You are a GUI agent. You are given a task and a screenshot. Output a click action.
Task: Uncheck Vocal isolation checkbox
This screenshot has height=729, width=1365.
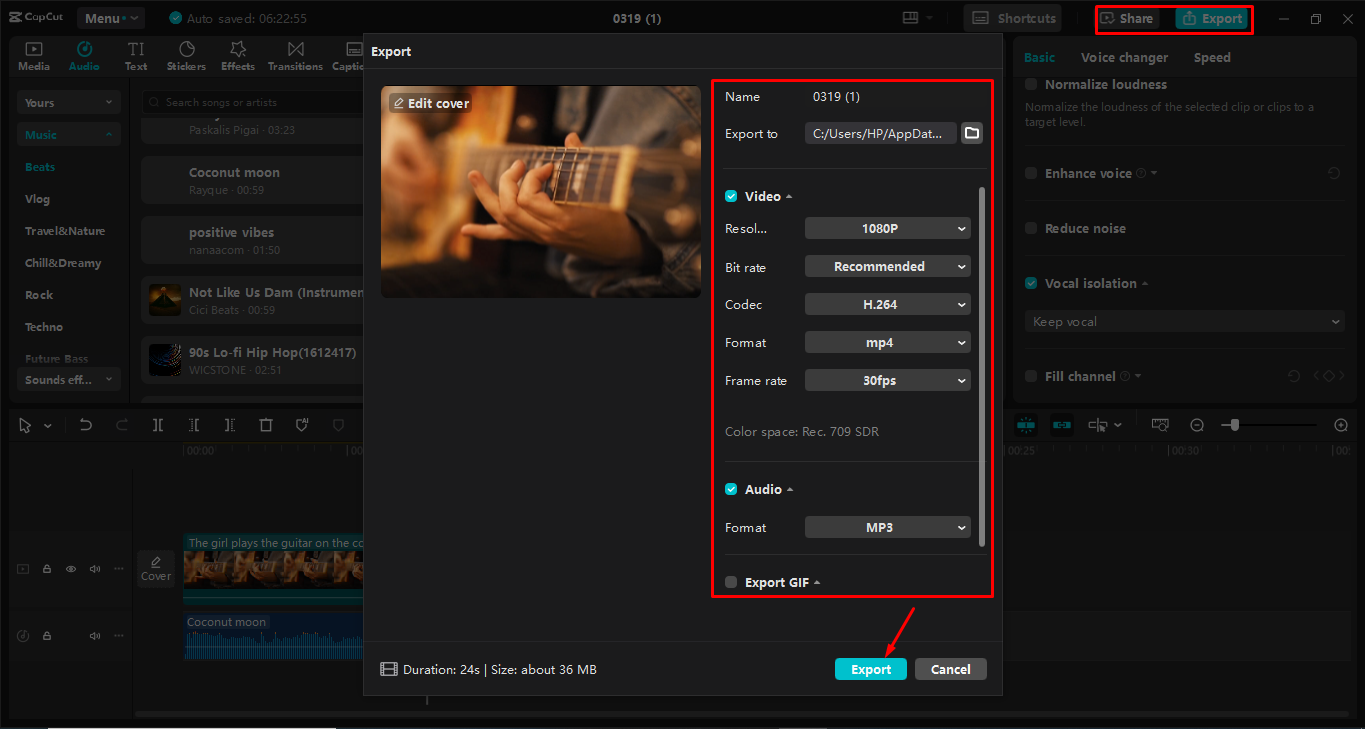click(x=1031, y=283)
